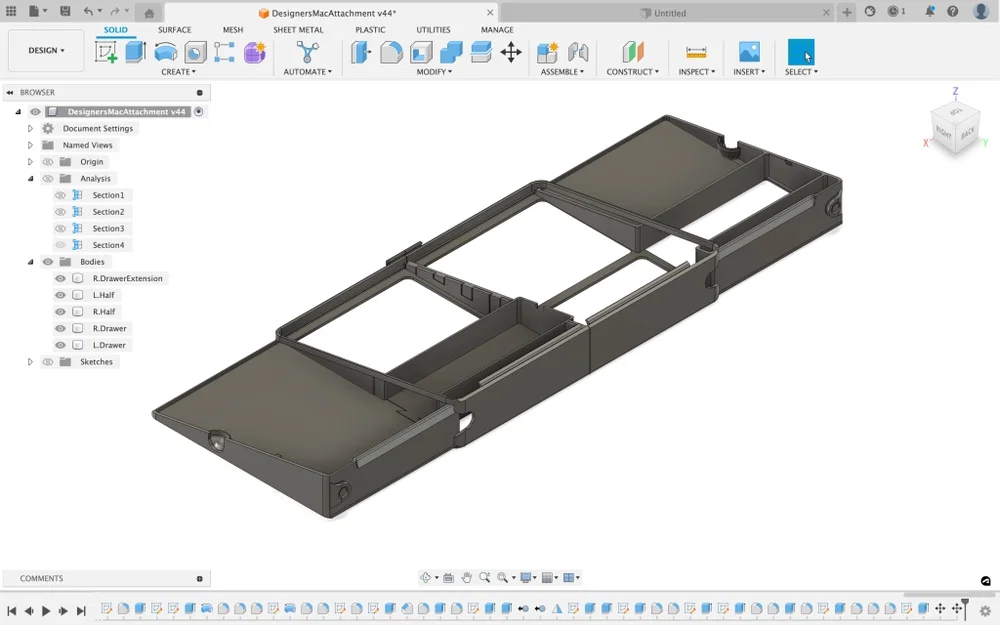Open the ASSEMBLE menu label
1000x625 pixels.
(x=562, y=72)
